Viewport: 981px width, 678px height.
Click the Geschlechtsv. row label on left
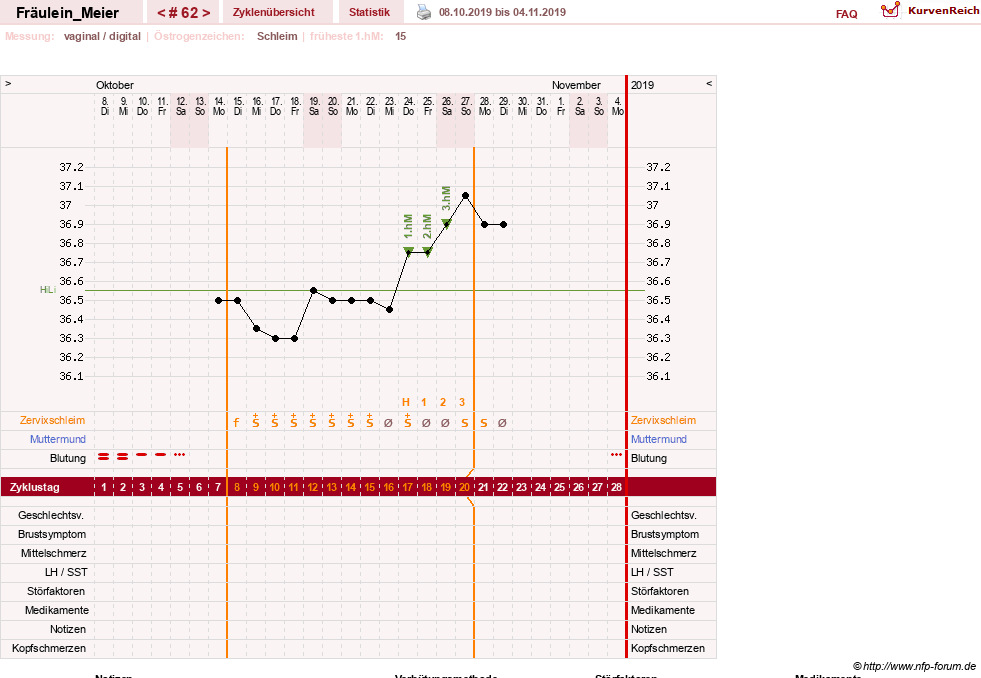coord(51,515)
